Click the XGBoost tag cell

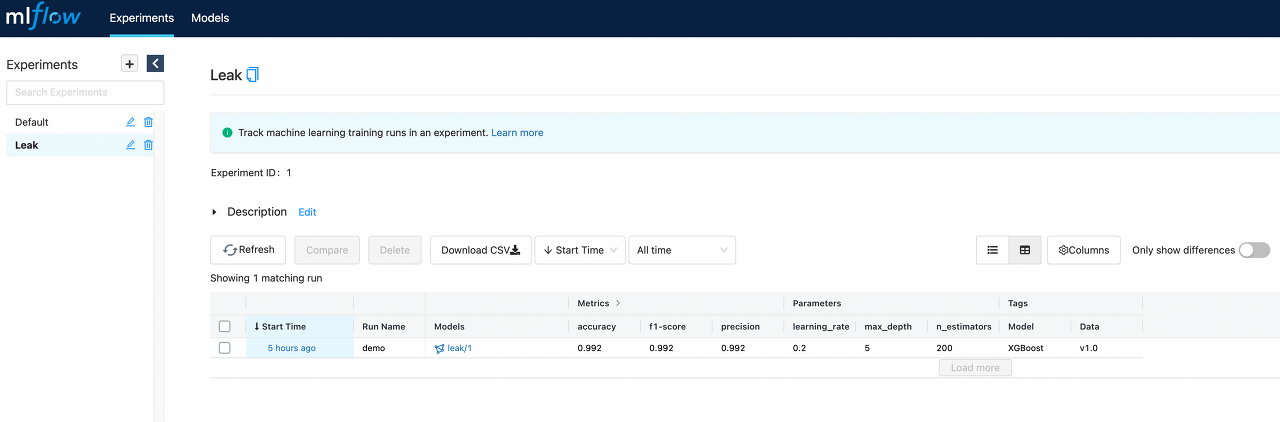click(1025, 348)
